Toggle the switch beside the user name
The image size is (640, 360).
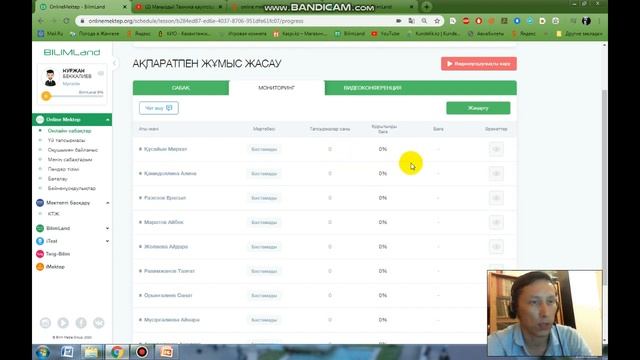pyautogui.click(x=100, y=73)
